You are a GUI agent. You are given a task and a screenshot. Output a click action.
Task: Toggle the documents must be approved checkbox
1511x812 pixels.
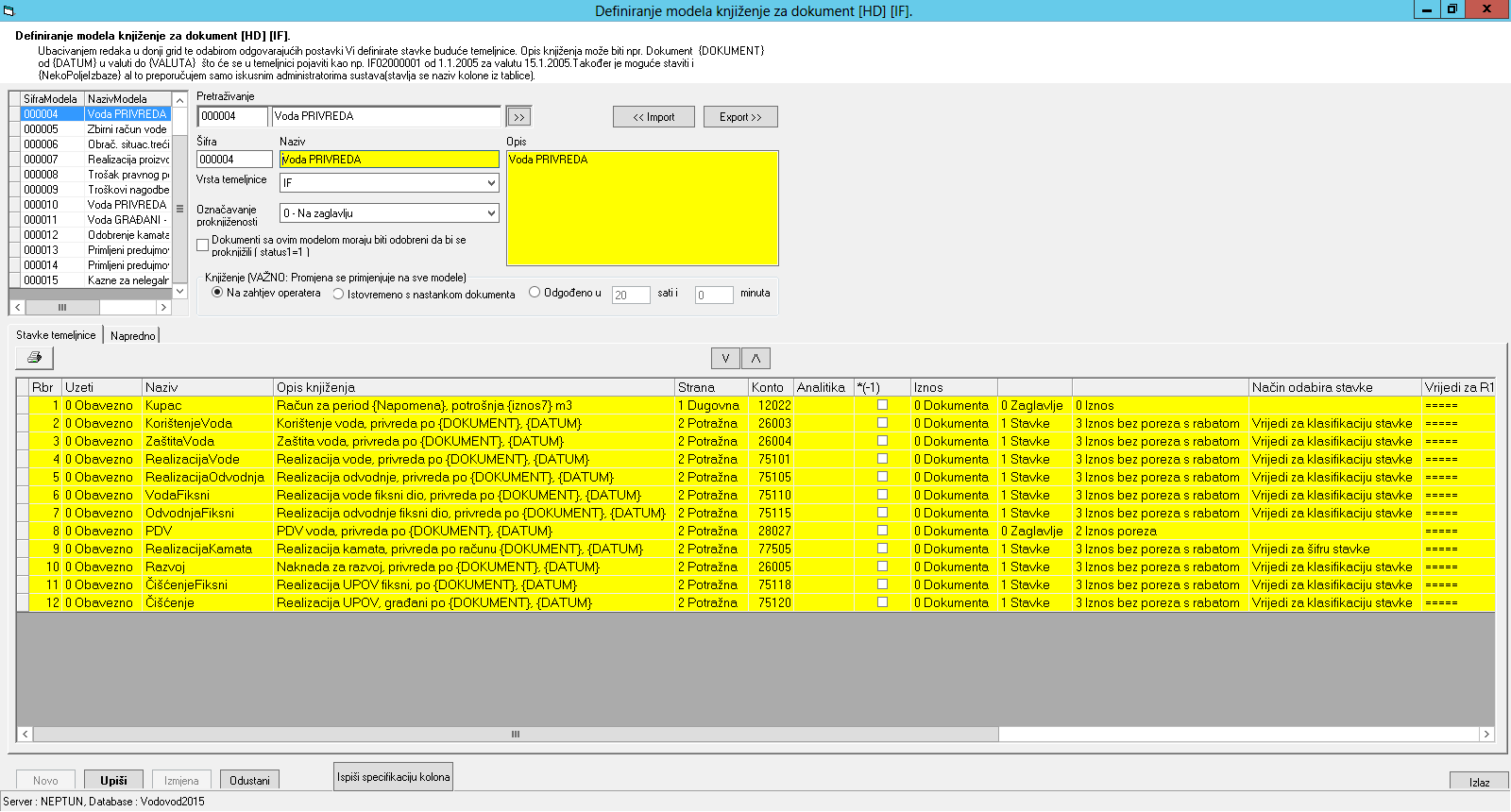coord(203,245)
